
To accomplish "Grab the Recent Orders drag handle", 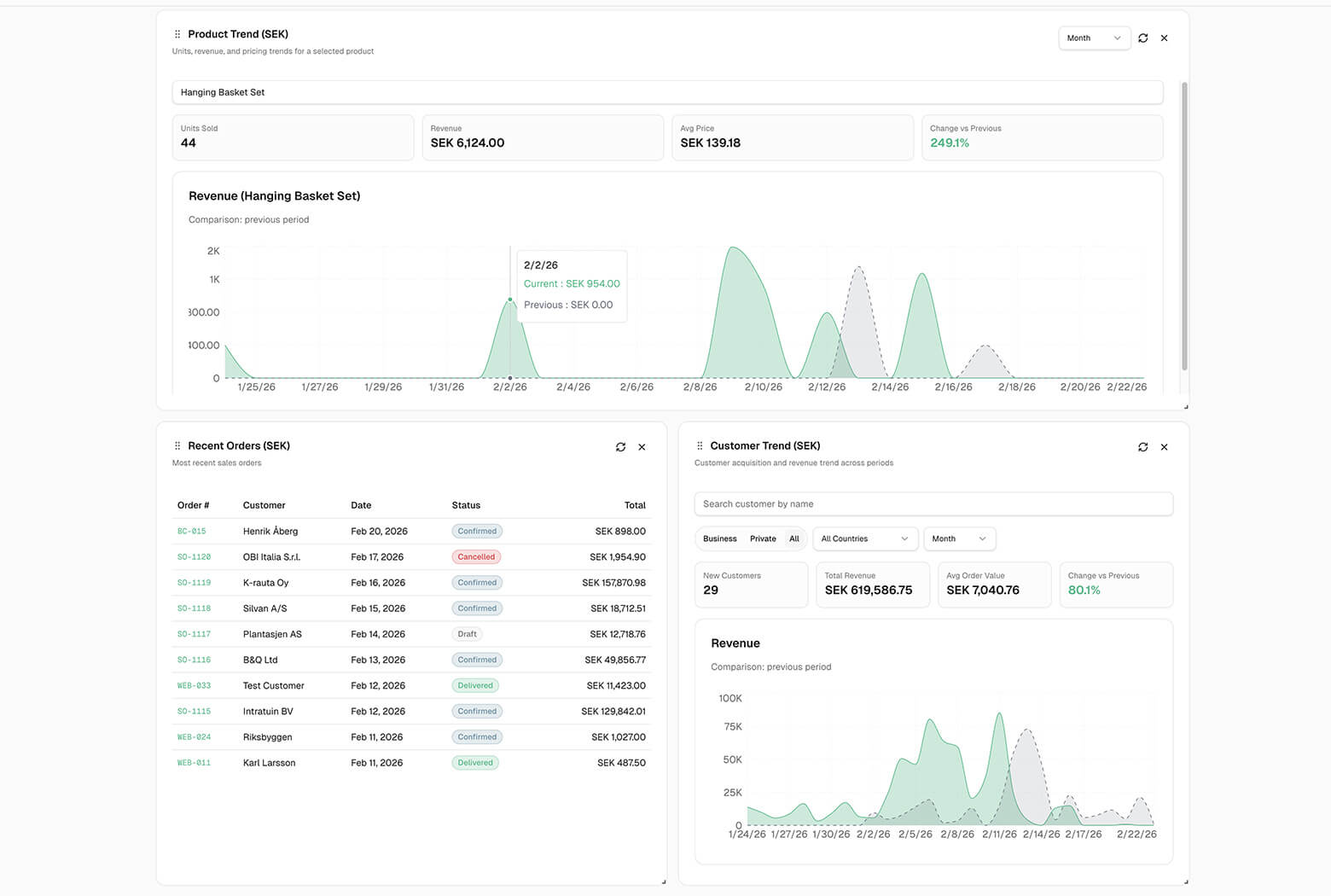I will tap(177, 445).
